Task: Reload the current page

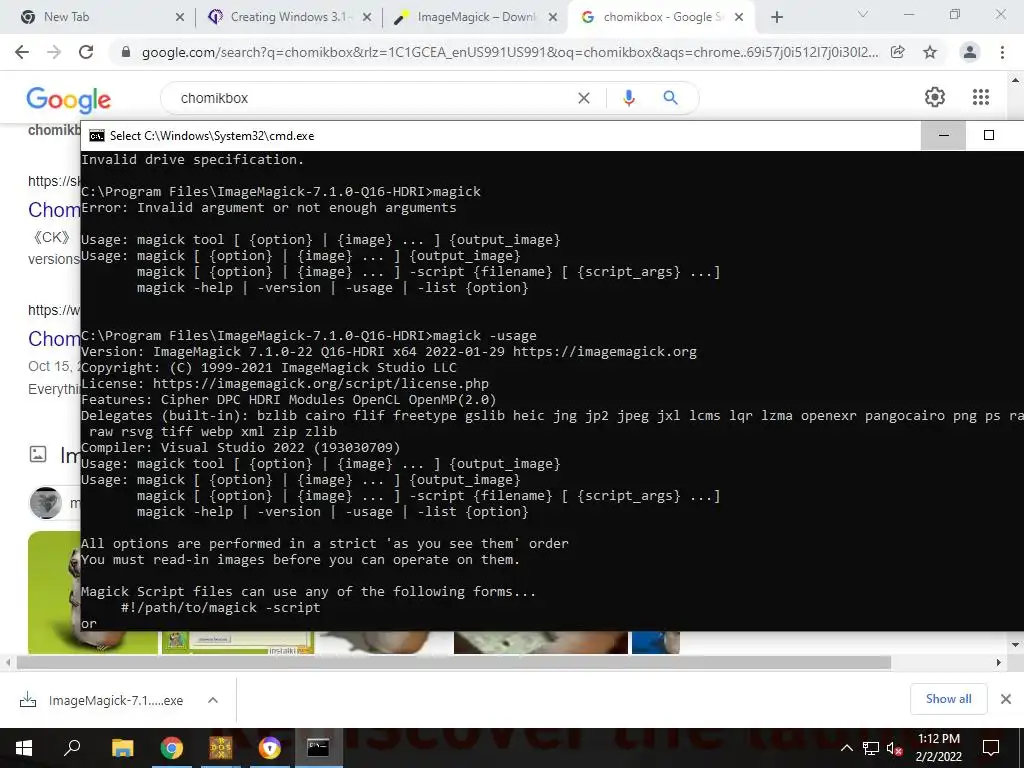Action: [86, 52]
